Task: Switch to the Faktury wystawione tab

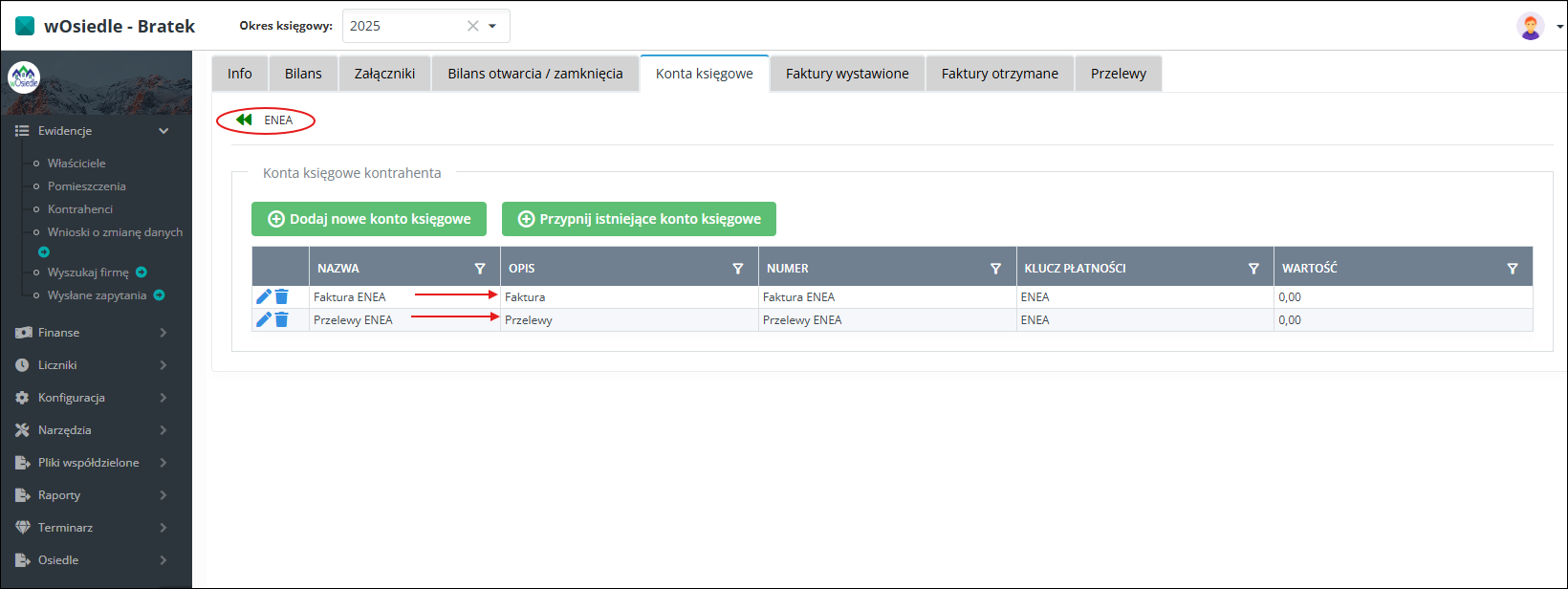Action: [847, 74]
